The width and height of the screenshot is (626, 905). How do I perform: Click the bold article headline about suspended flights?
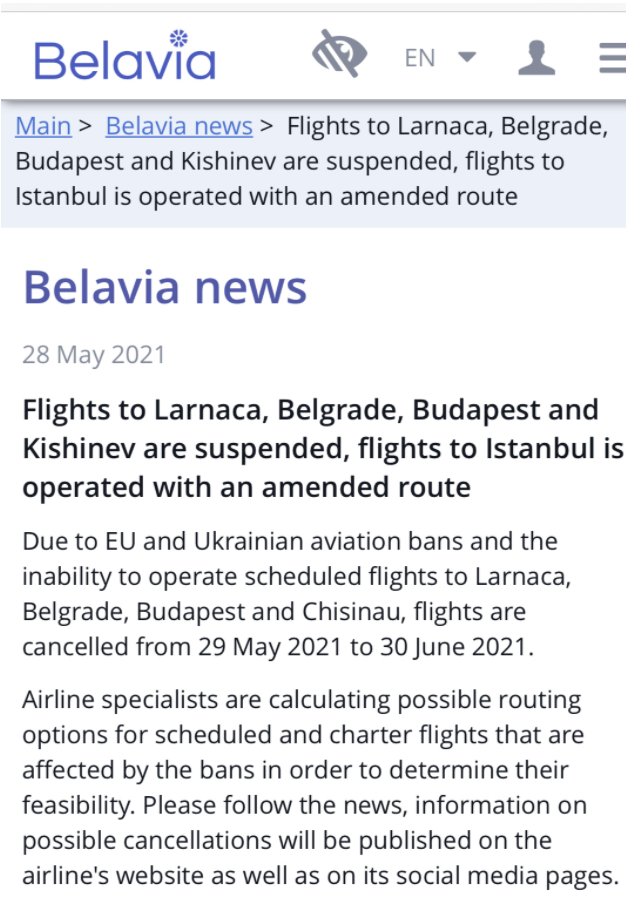point(323,448)
